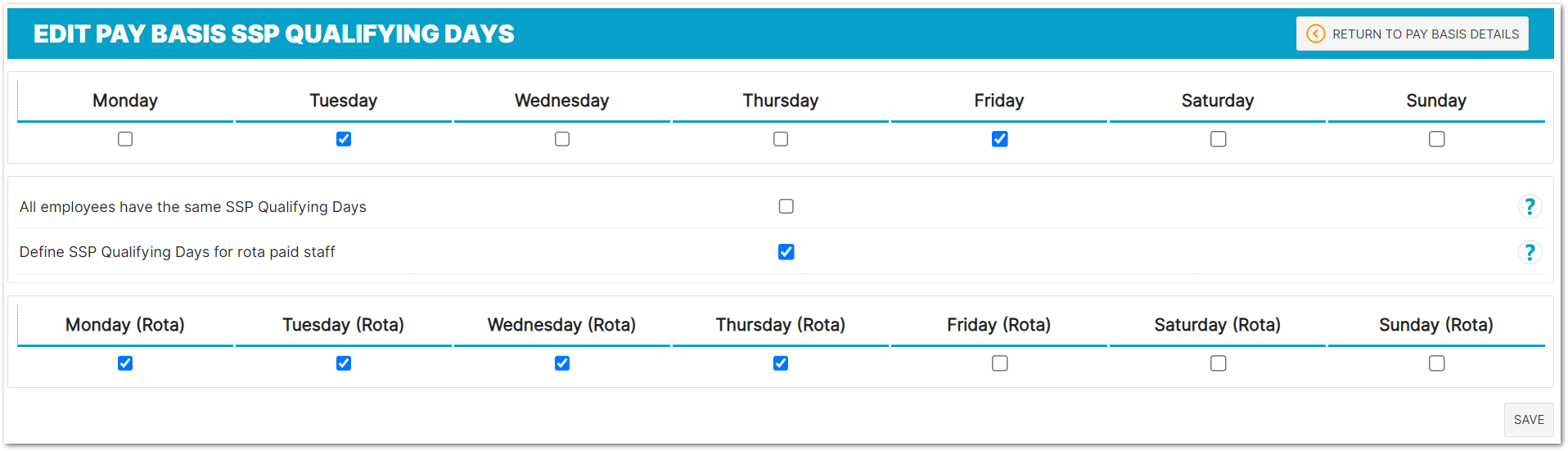
Task: Check Saturday (Rota)
Action: 1218,363
